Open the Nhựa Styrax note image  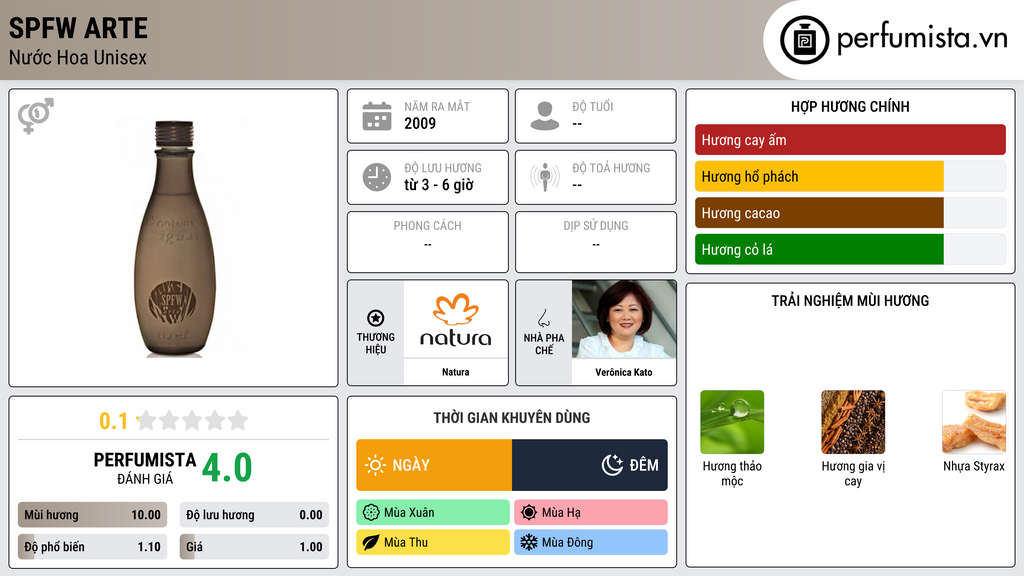coord(974,422)
